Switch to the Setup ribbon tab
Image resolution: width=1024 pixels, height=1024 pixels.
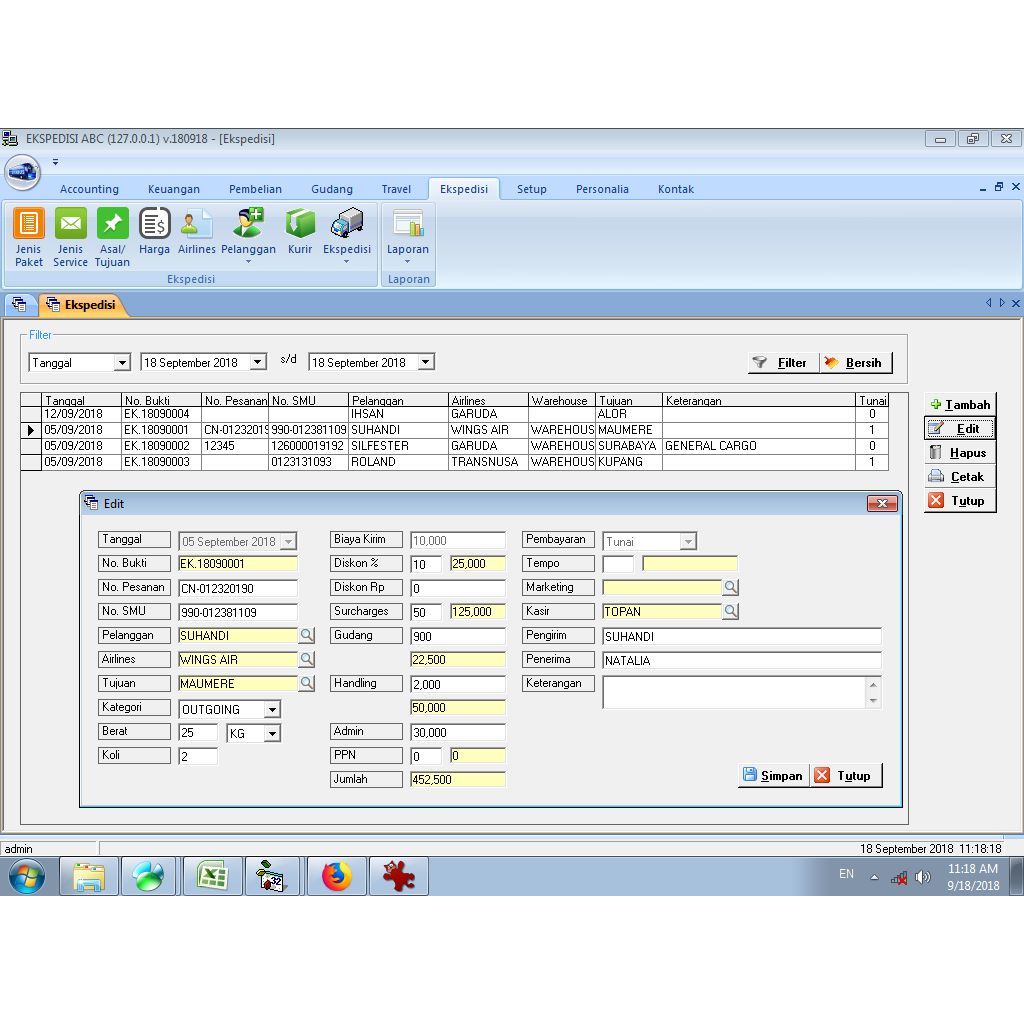point(531,188)
